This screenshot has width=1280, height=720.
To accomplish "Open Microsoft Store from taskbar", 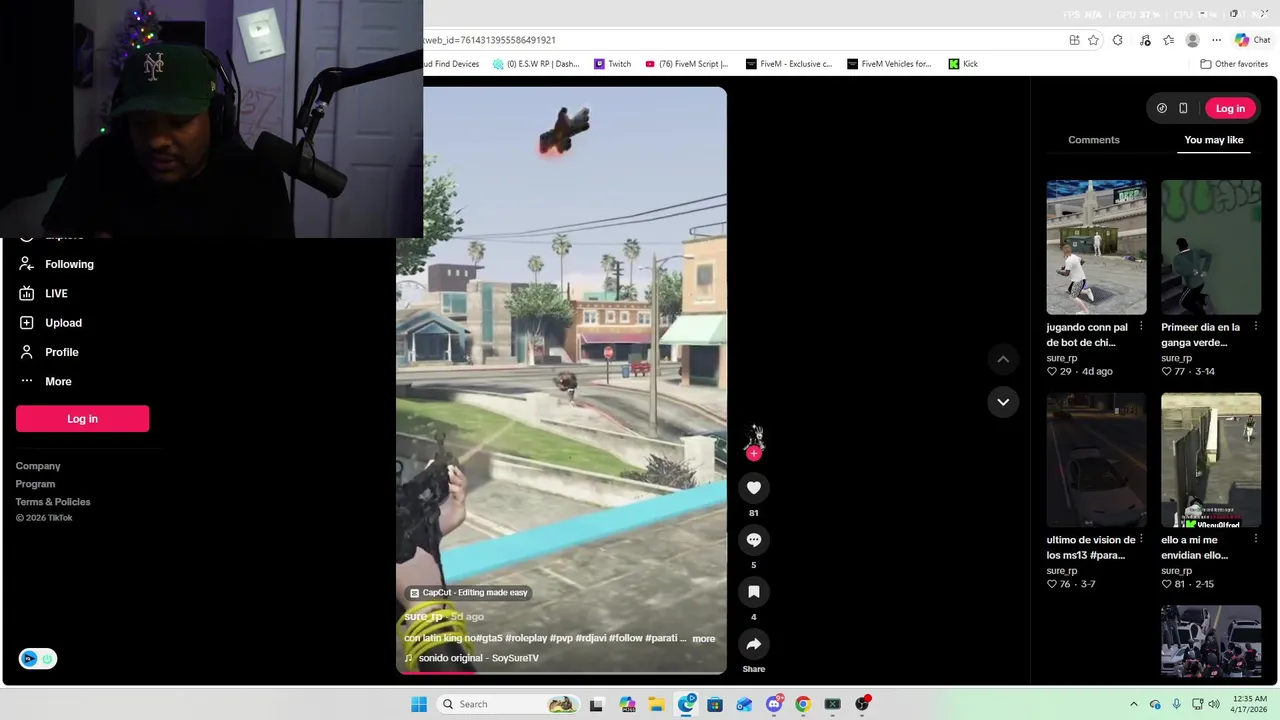I will (715, 704).
